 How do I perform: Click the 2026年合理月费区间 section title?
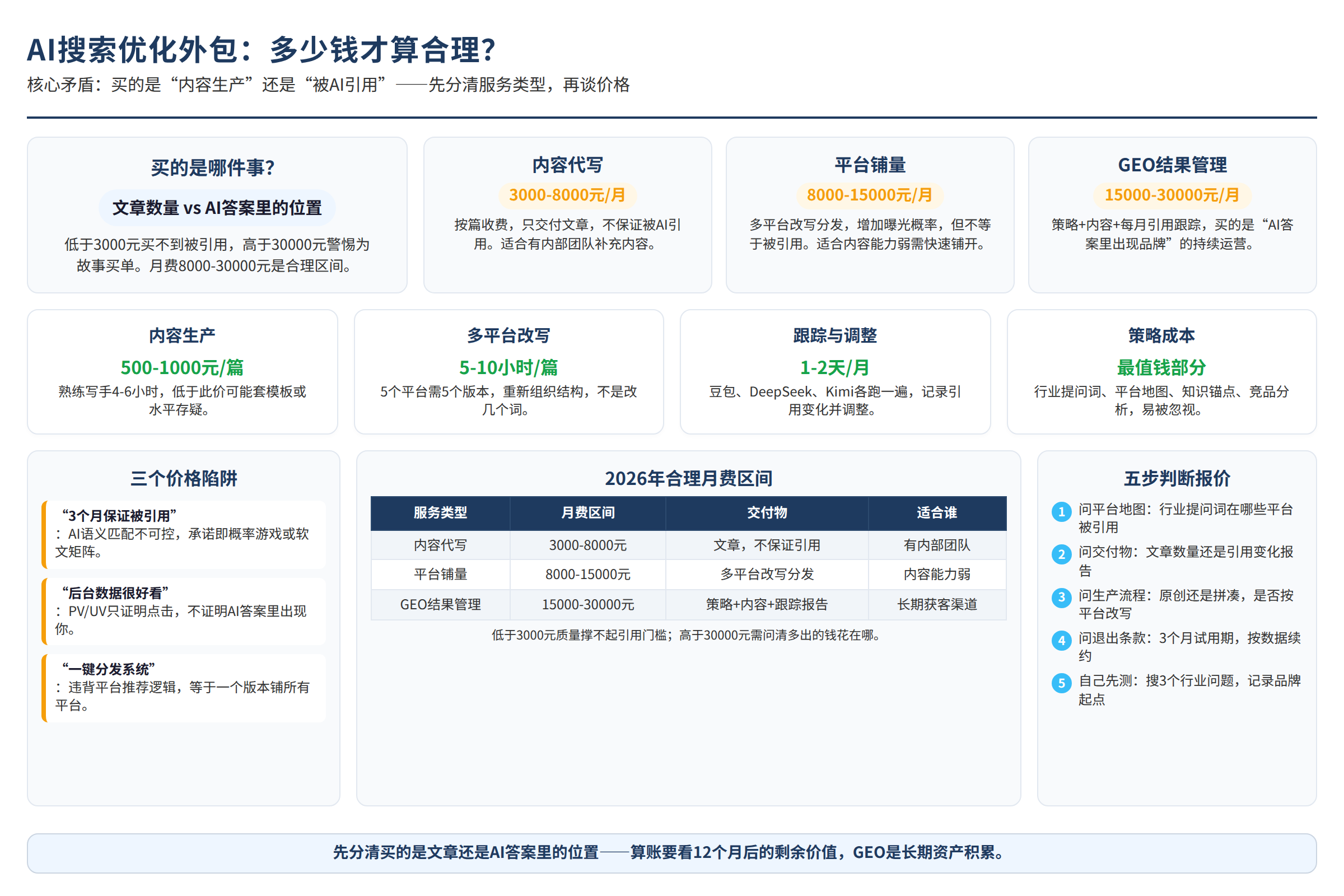(x=689, y=478)
